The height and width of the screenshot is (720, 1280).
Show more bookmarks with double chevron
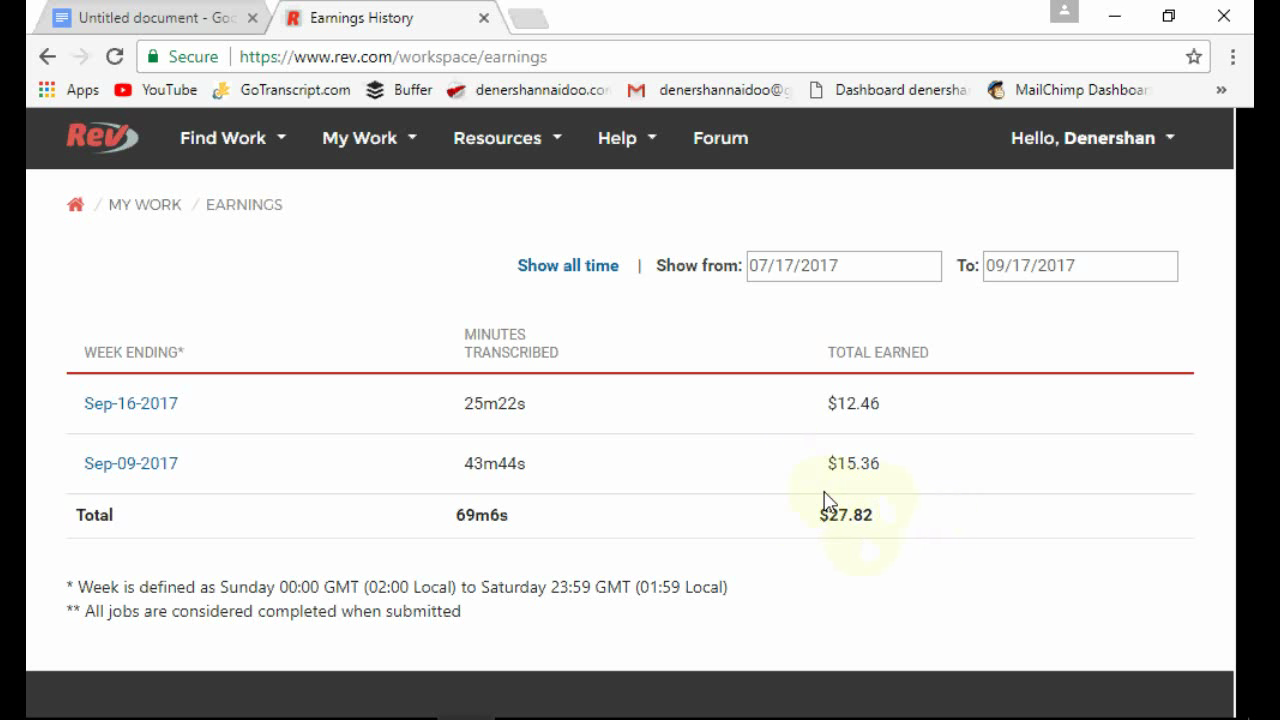coord(1221,90)
